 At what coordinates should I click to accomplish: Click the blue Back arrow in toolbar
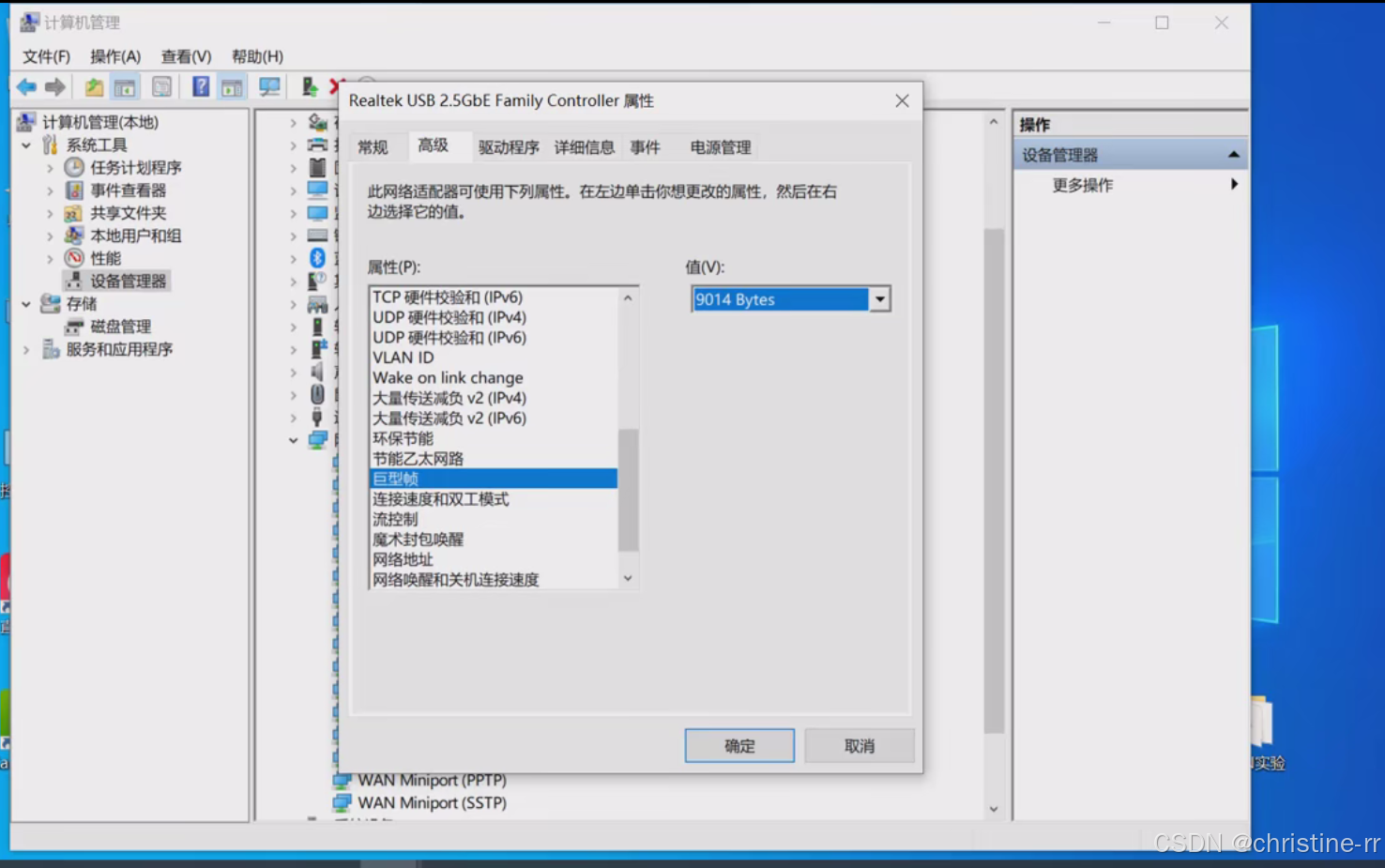point(26,87)
